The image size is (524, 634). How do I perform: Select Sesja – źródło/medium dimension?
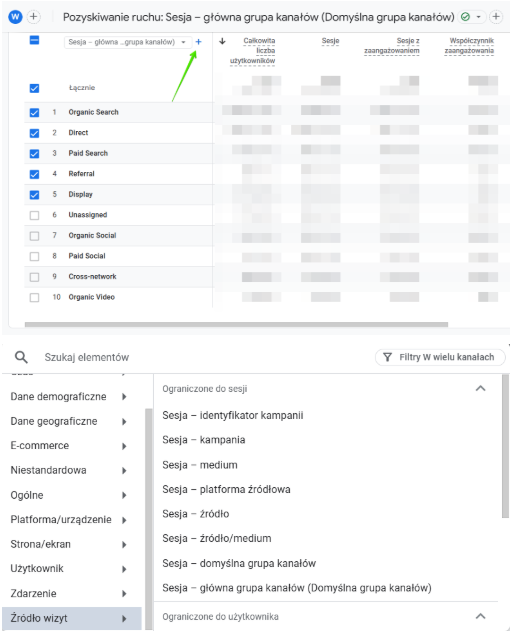pyautogui.click(x=217, y=538)
